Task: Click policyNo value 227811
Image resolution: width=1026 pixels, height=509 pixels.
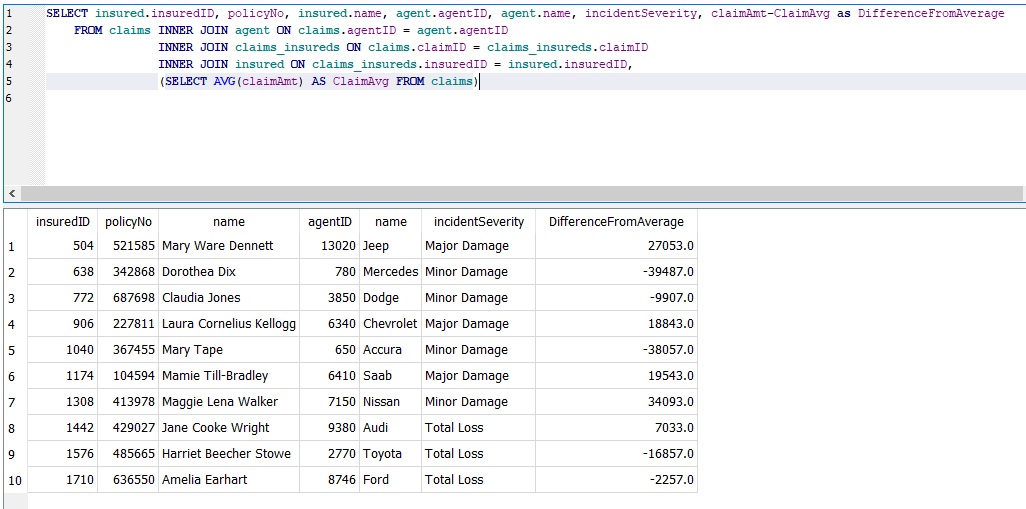Action: click(128, 324)
